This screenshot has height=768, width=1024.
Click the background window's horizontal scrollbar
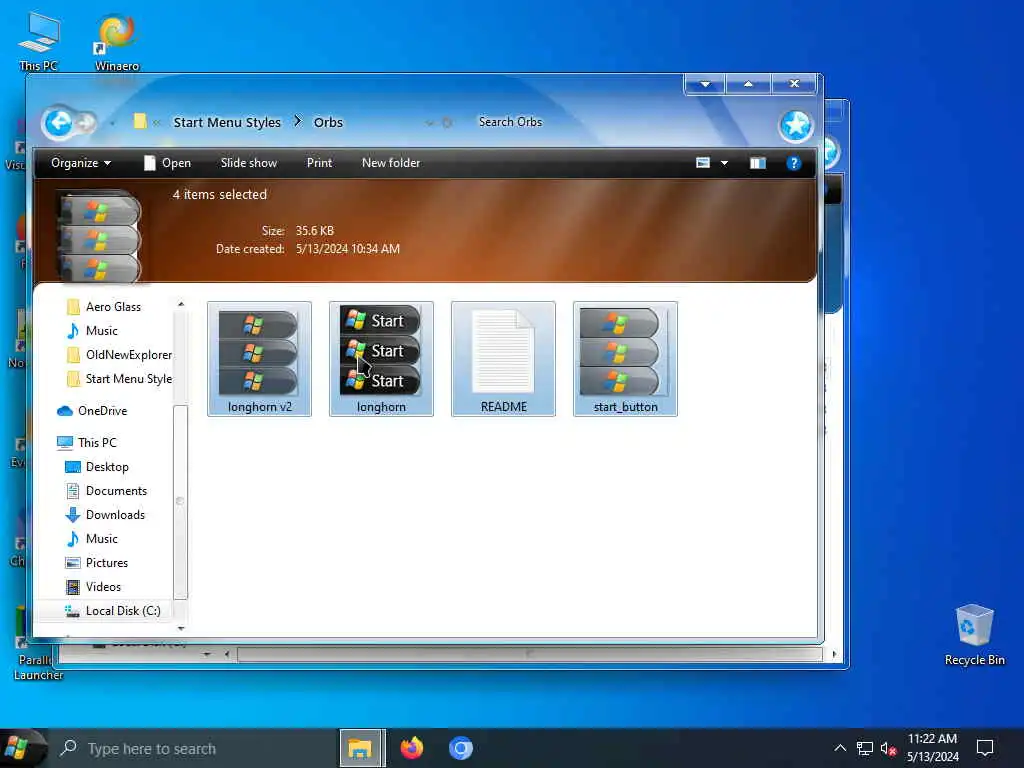[x=529, y=654]
